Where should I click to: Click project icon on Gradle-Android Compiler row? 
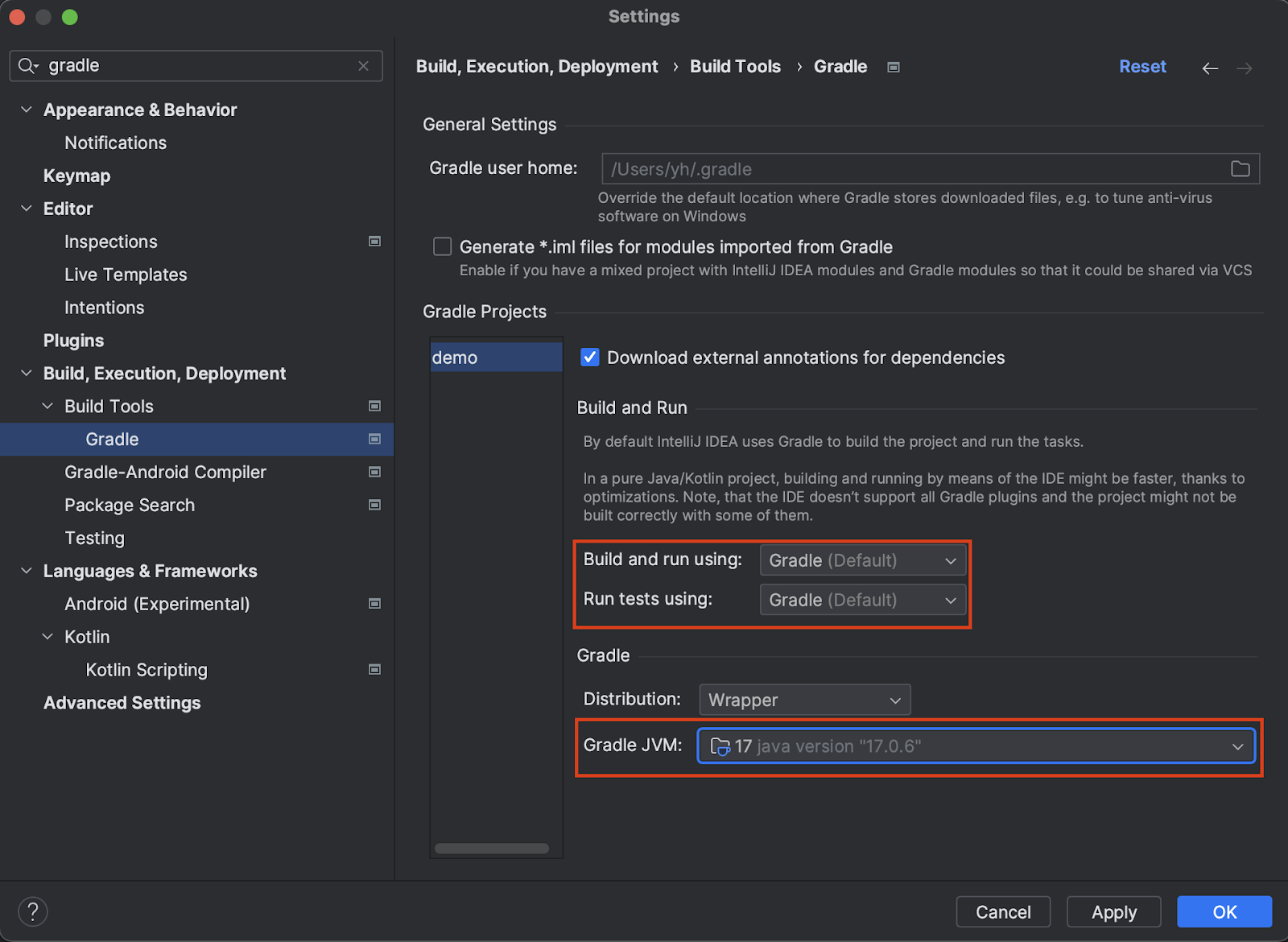coord(374,473)
